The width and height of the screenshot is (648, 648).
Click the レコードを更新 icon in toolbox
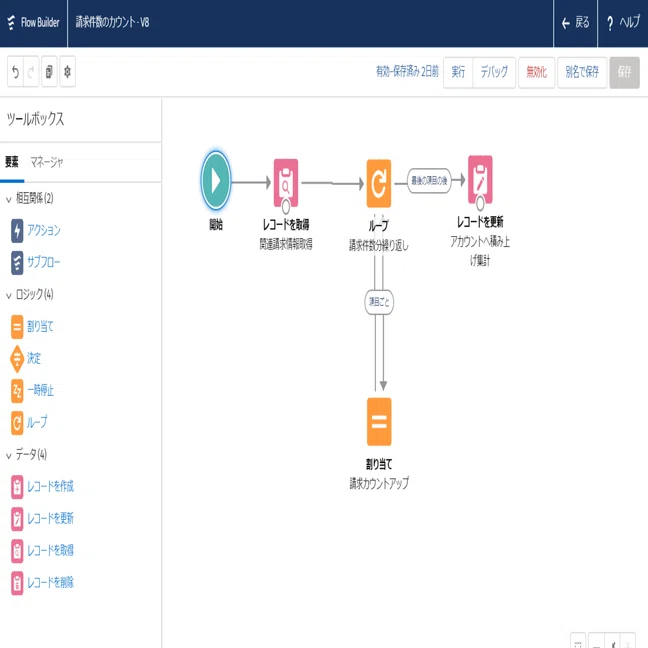pos(17,519)
